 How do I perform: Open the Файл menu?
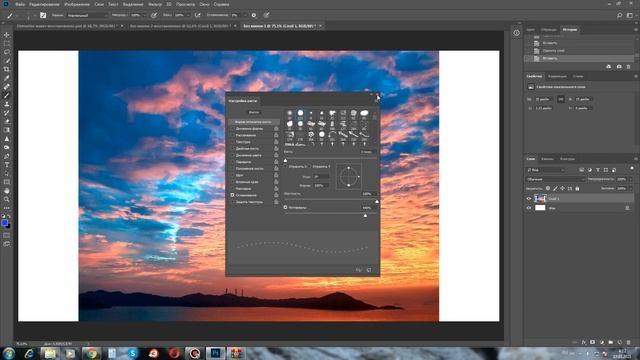click(20, 4)
